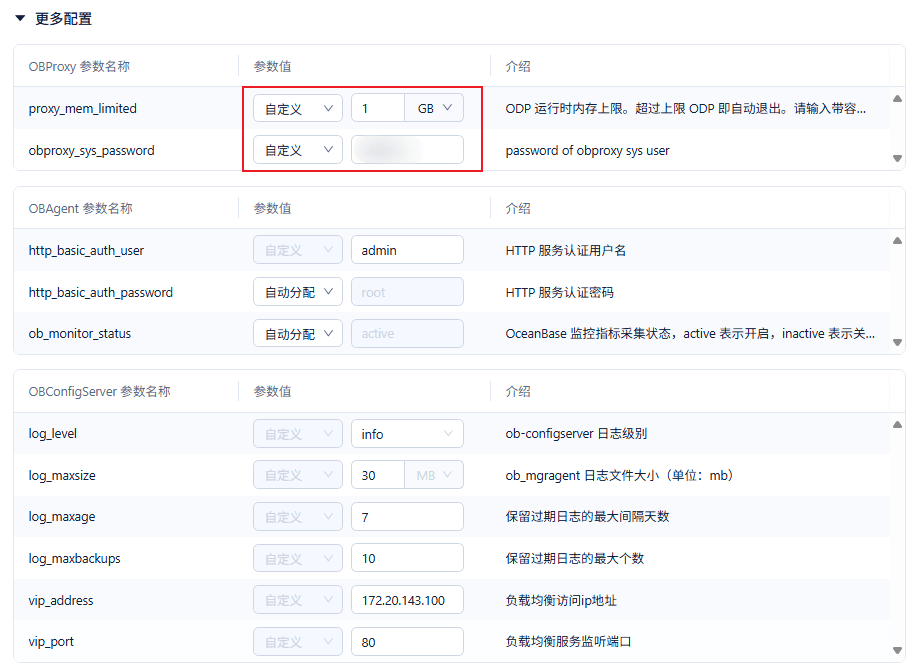Click the OBAgent table scroll down arrow
913x663 pixels.
897,342
